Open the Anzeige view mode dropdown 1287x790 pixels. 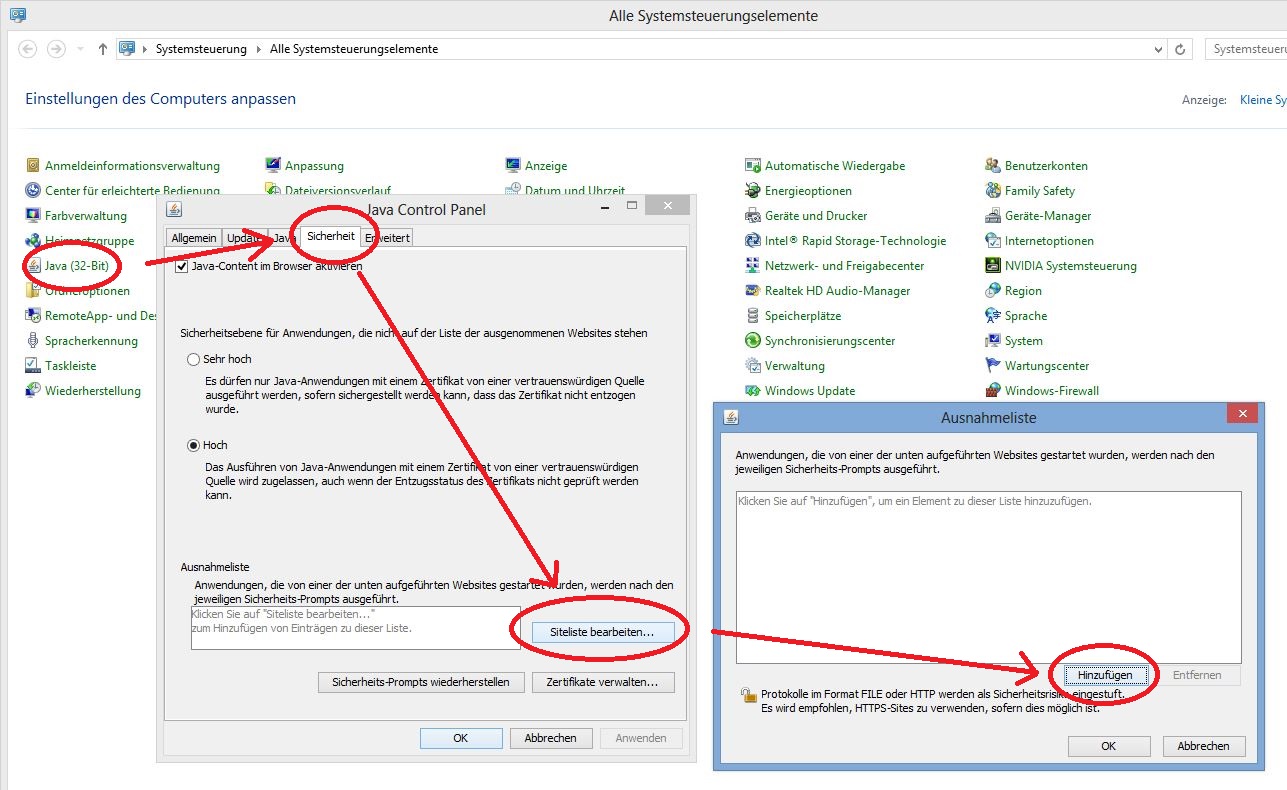point(1262,100)
